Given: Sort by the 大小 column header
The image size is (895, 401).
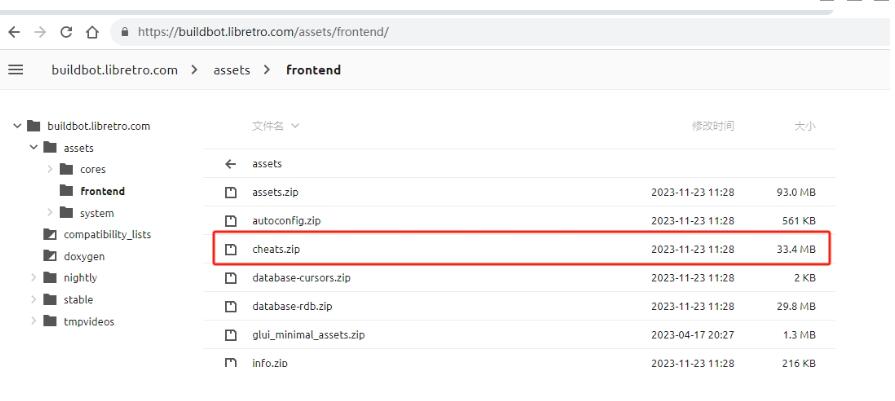Looking at the screenshot, I should [805, 126].
